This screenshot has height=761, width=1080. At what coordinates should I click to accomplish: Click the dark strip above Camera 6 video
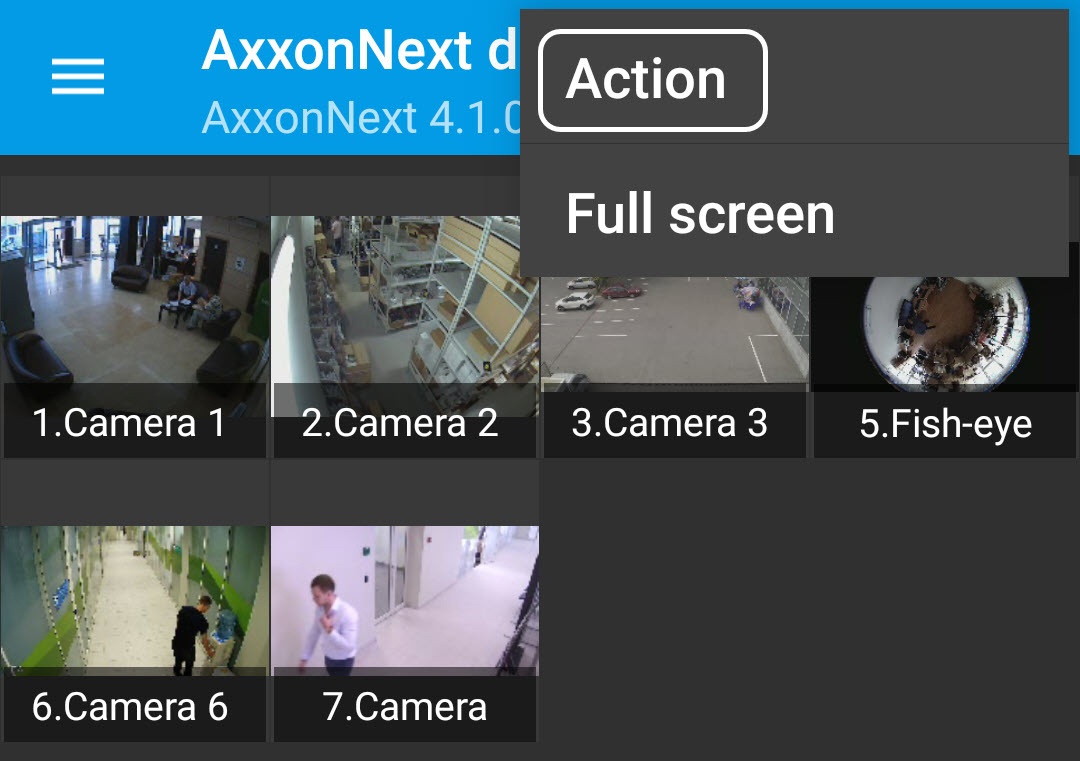pyautogui.click(x=134, y=494)
